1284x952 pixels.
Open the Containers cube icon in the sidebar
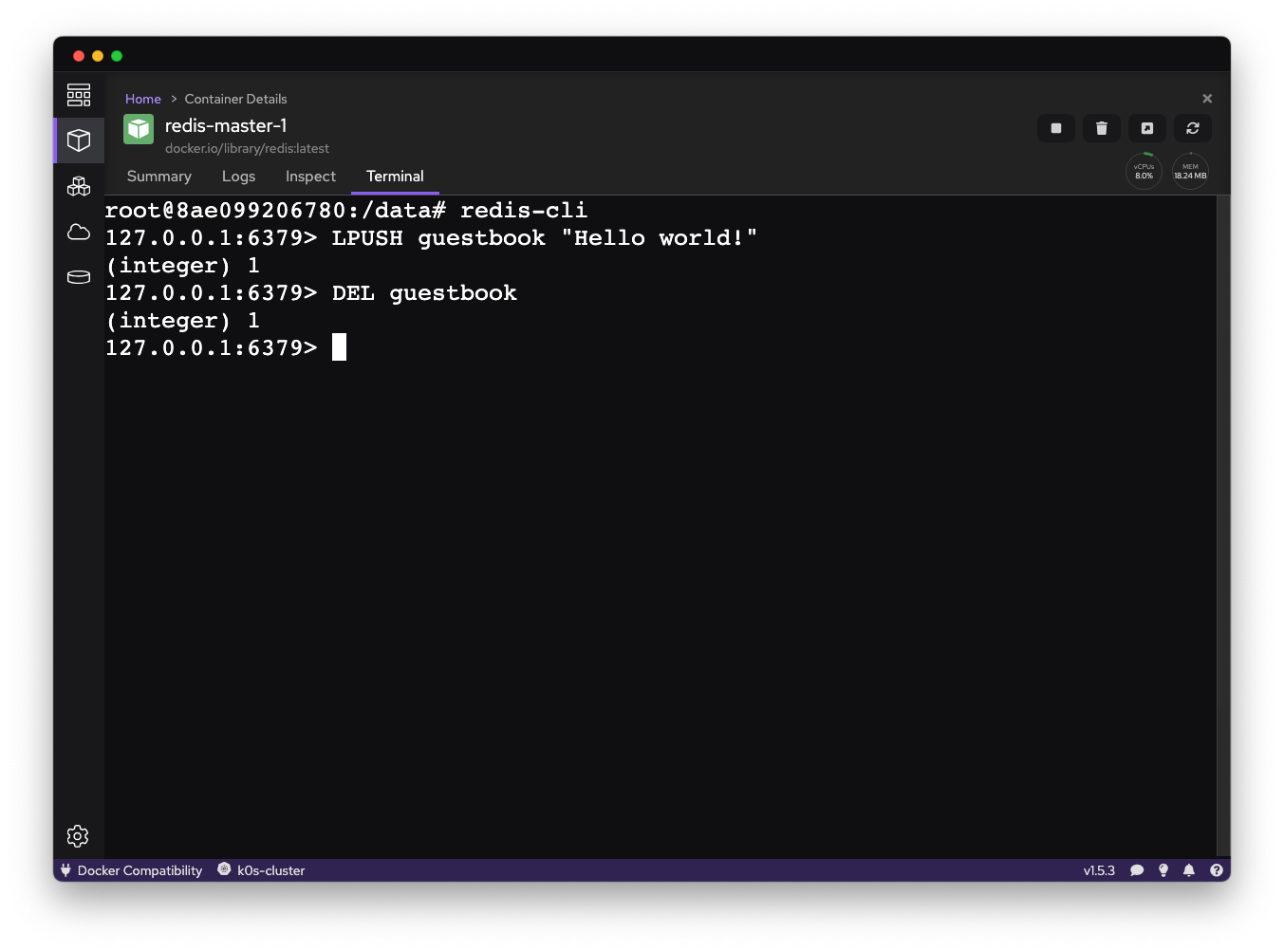[x=79, y=140]
